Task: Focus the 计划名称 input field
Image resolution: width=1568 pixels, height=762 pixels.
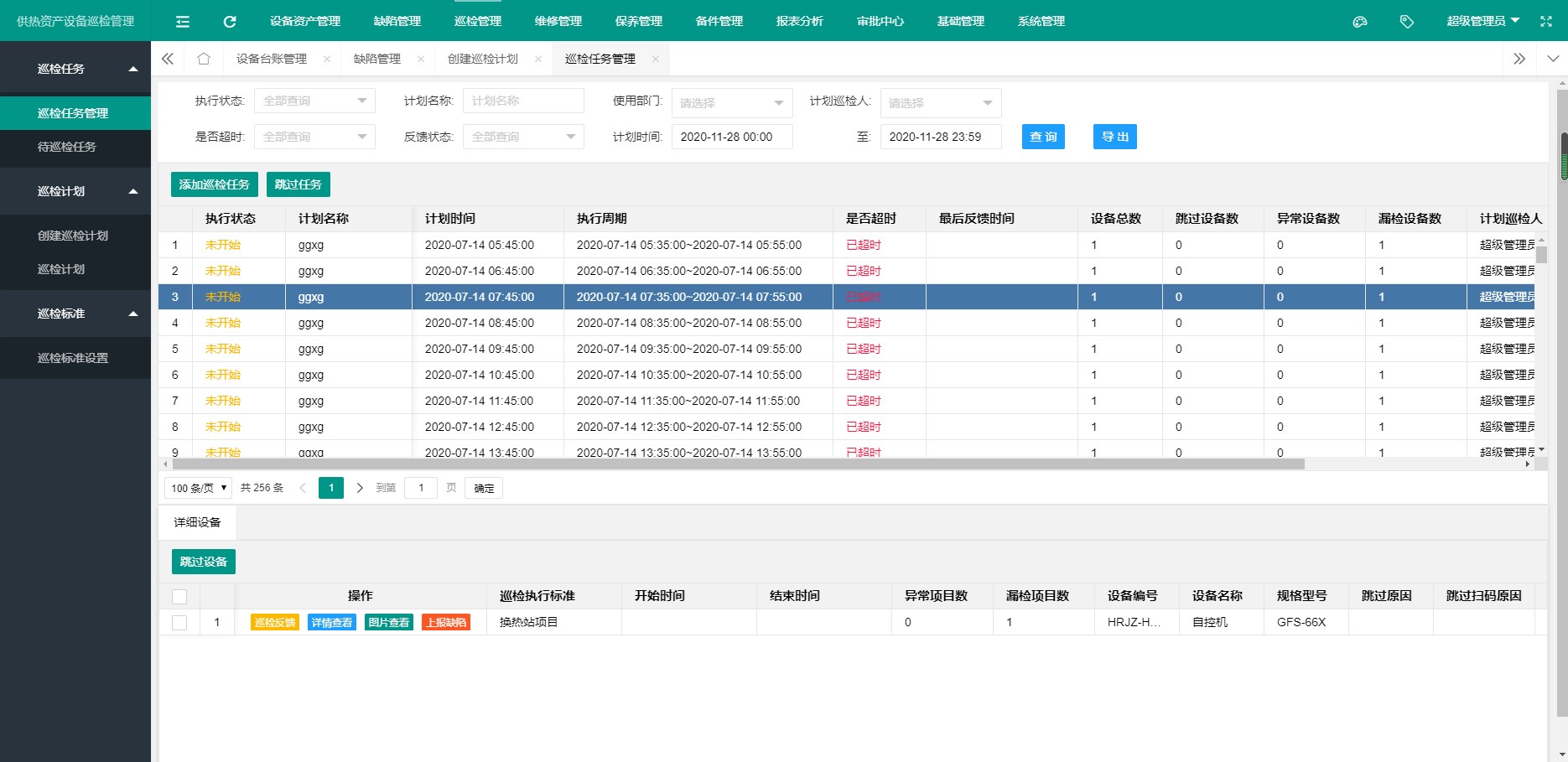Action: (523, 101)
